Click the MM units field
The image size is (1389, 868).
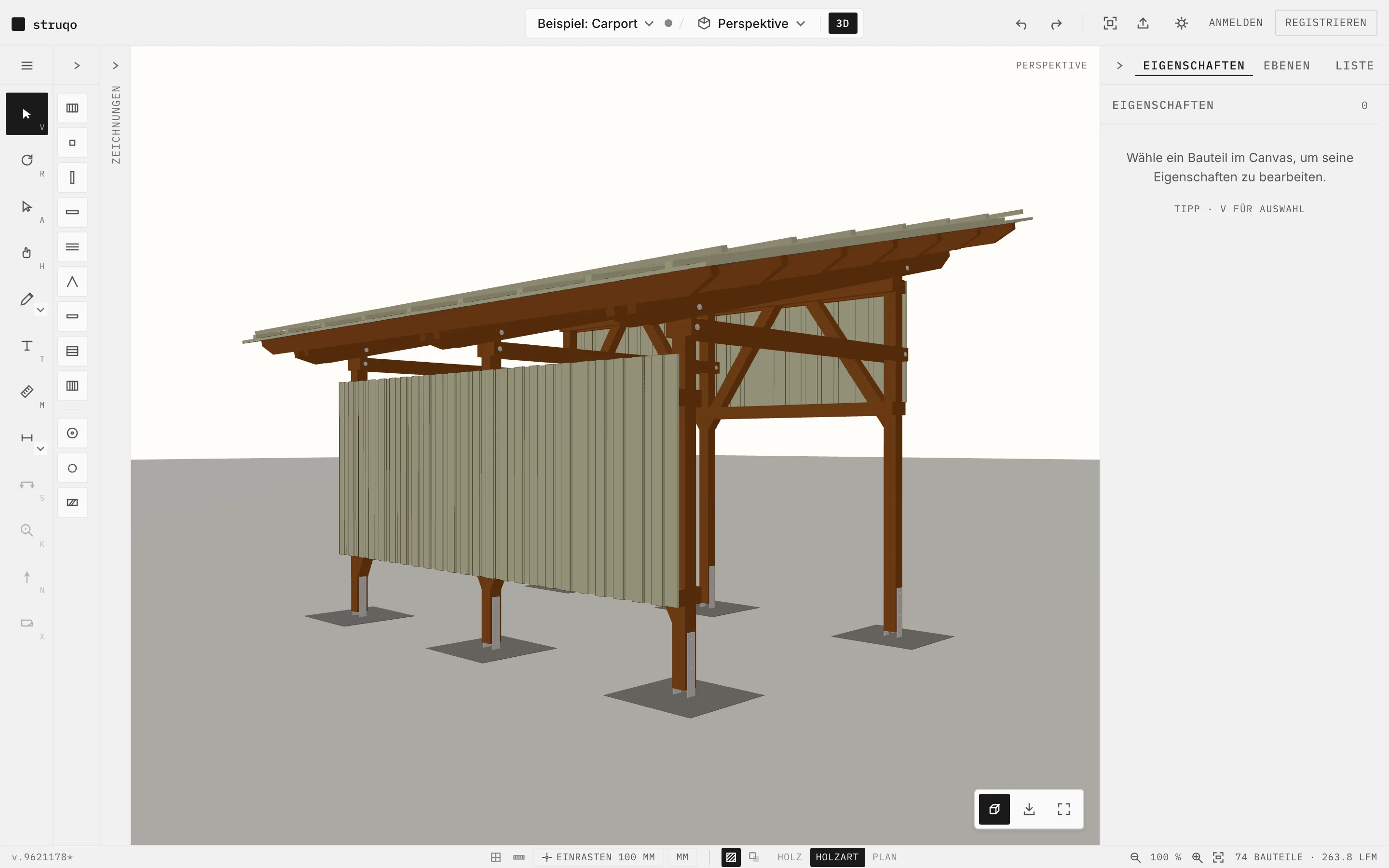[x=682, y=857]
